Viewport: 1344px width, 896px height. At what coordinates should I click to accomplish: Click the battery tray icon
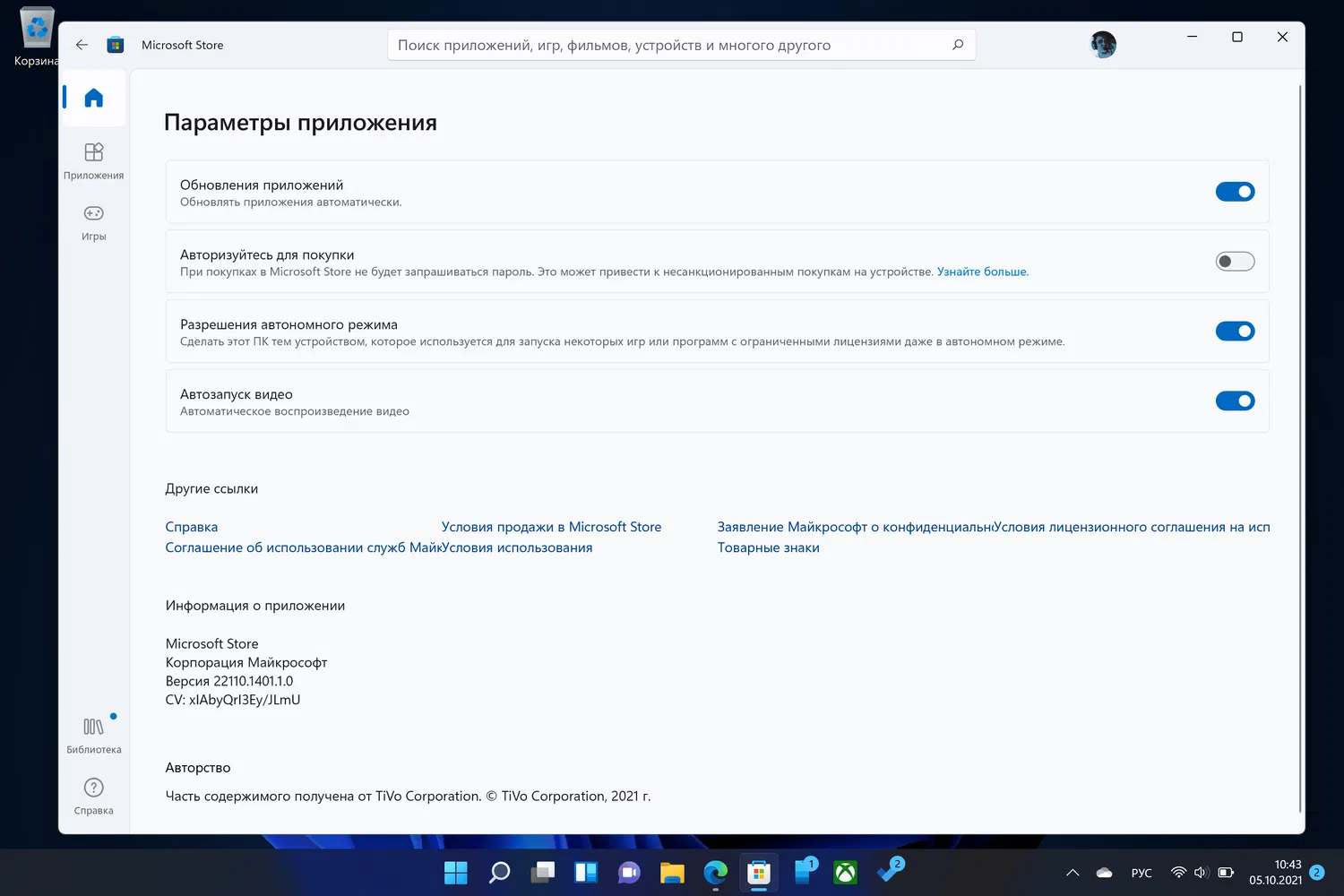click(x=1226, y=873)
